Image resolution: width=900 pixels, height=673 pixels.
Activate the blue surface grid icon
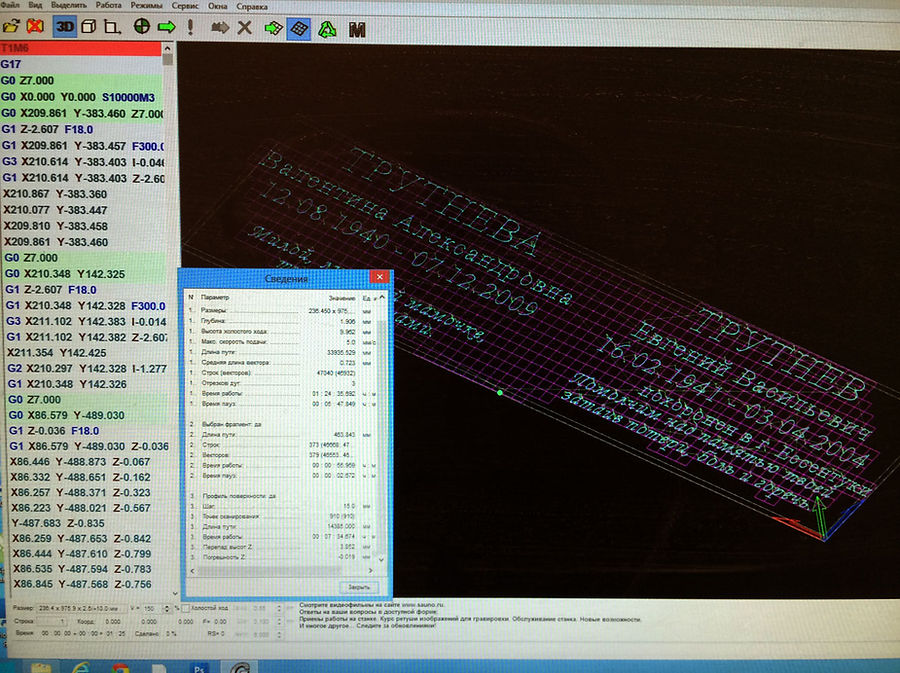coord(298,27)
